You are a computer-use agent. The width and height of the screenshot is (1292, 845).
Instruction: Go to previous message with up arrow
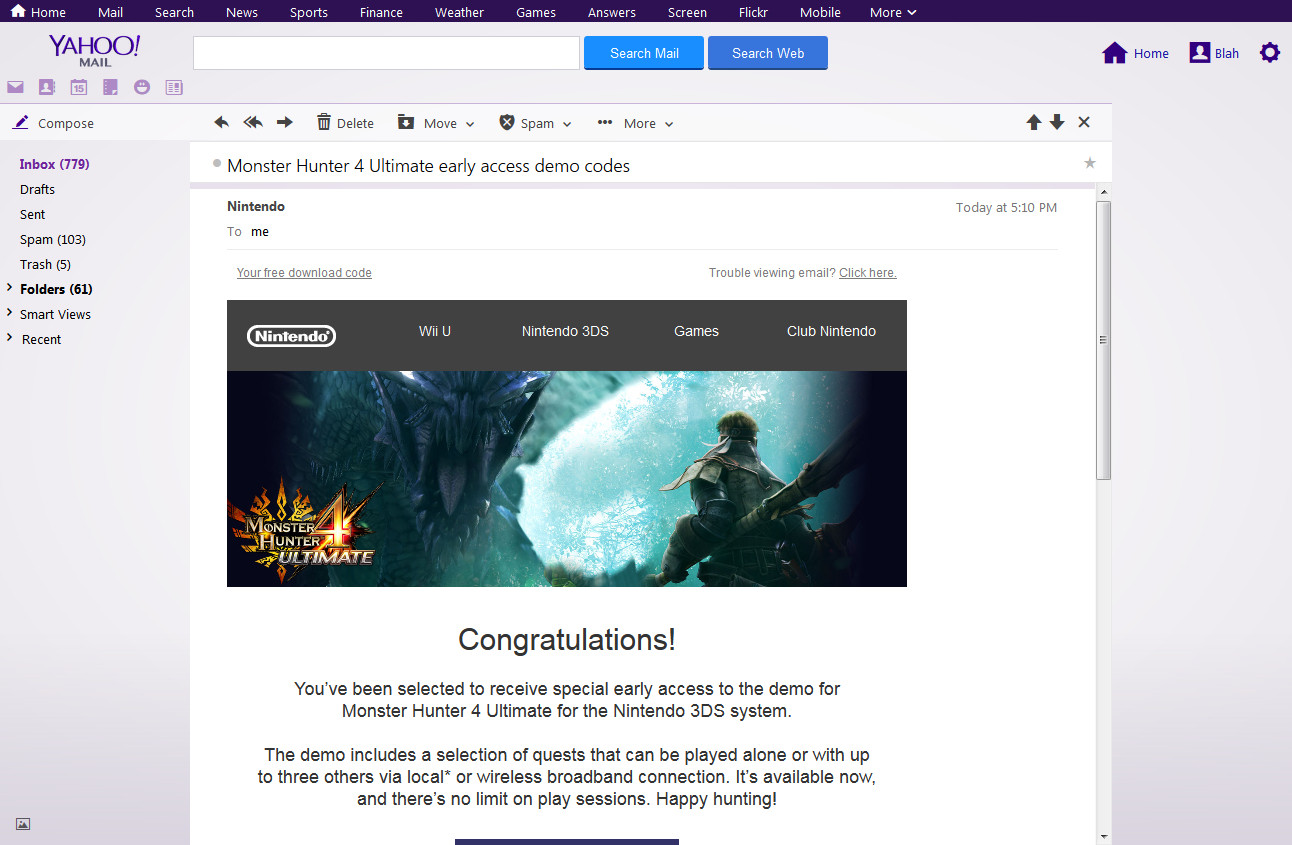pyautogui.click(x=1034, y=122)
